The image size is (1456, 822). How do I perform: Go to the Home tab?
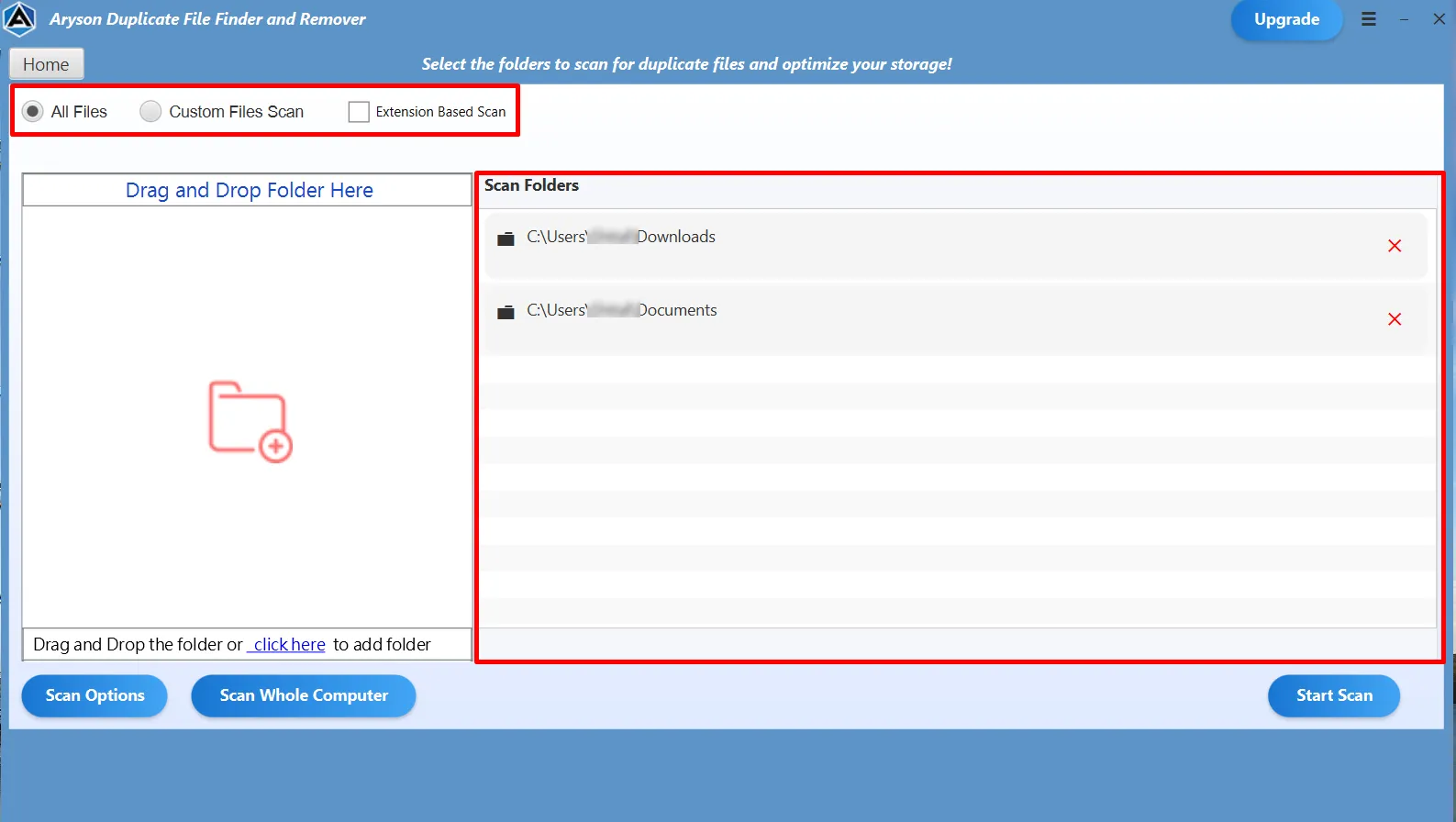(x=46, y=64)
